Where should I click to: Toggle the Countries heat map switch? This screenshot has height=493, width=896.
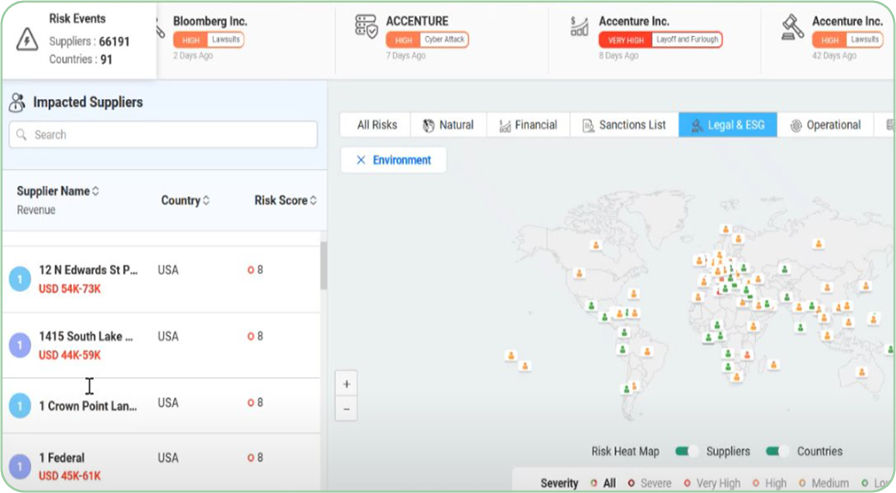click(x=777, y=451)
